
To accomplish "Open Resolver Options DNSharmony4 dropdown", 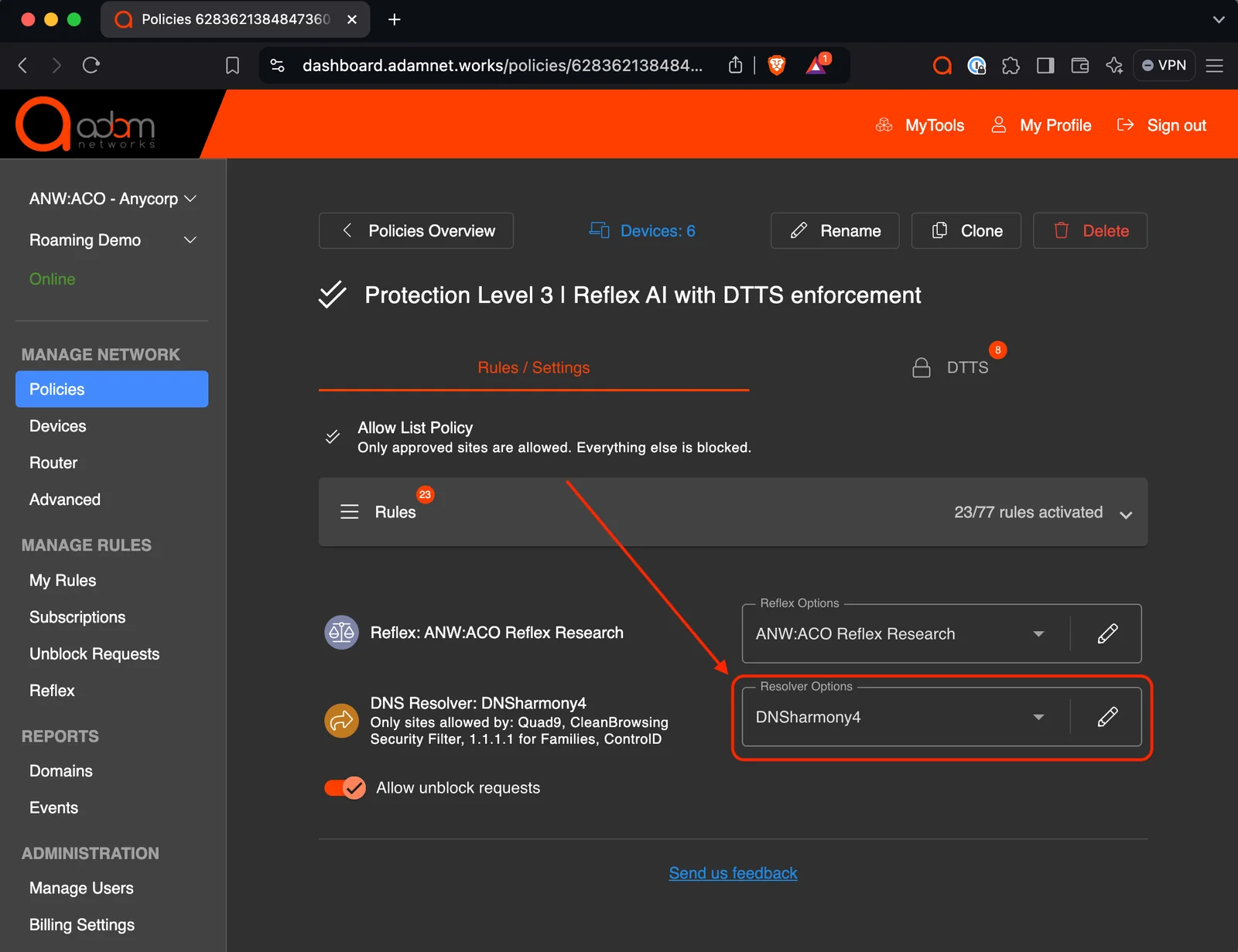I will [x=1038, y=718].
